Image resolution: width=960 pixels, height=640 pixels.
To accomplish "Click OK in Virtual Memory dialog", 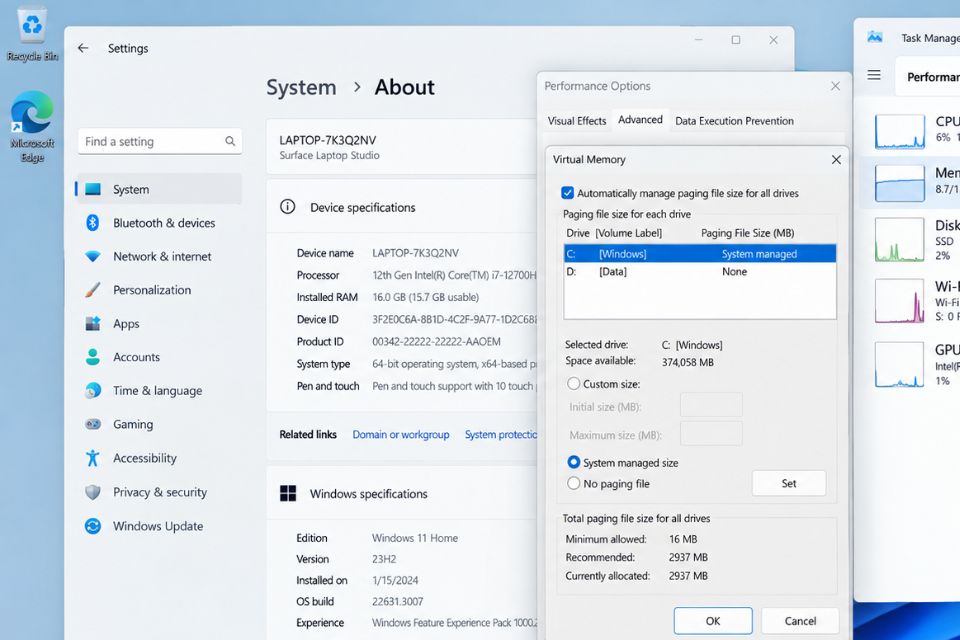I will coord(713,621).
